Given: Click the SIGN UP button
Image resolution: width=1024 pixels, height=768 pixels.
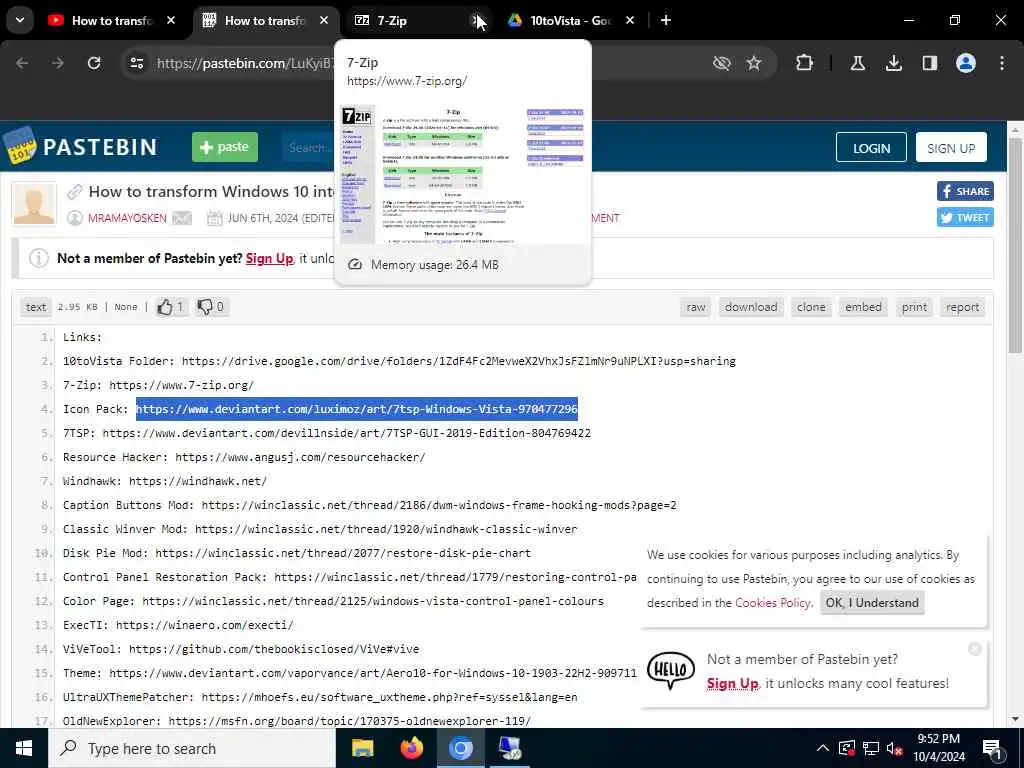Looking at the screenshot, I should [x=951, y=148].
